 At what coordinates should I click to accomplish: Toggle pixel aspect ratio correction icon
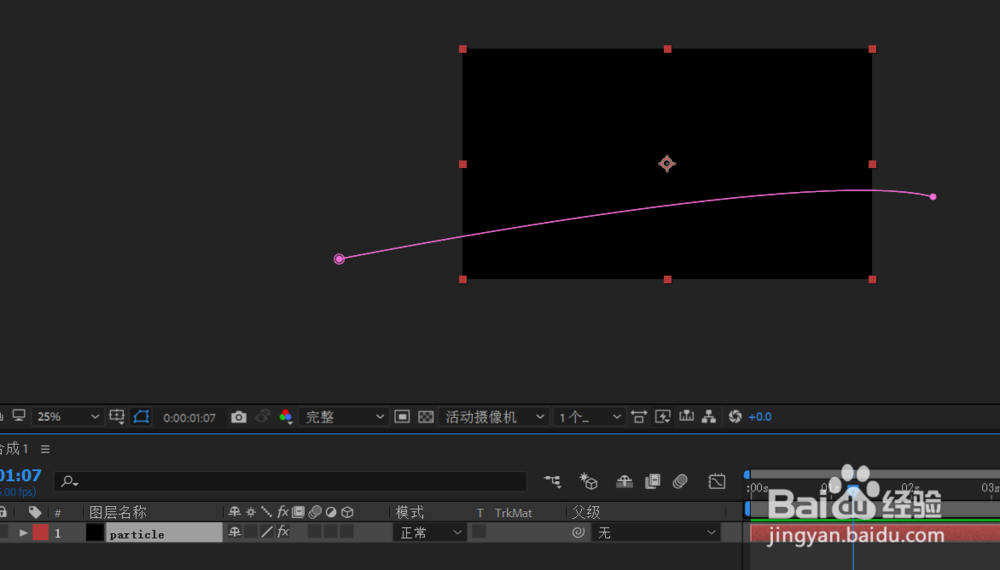point(638,417)
